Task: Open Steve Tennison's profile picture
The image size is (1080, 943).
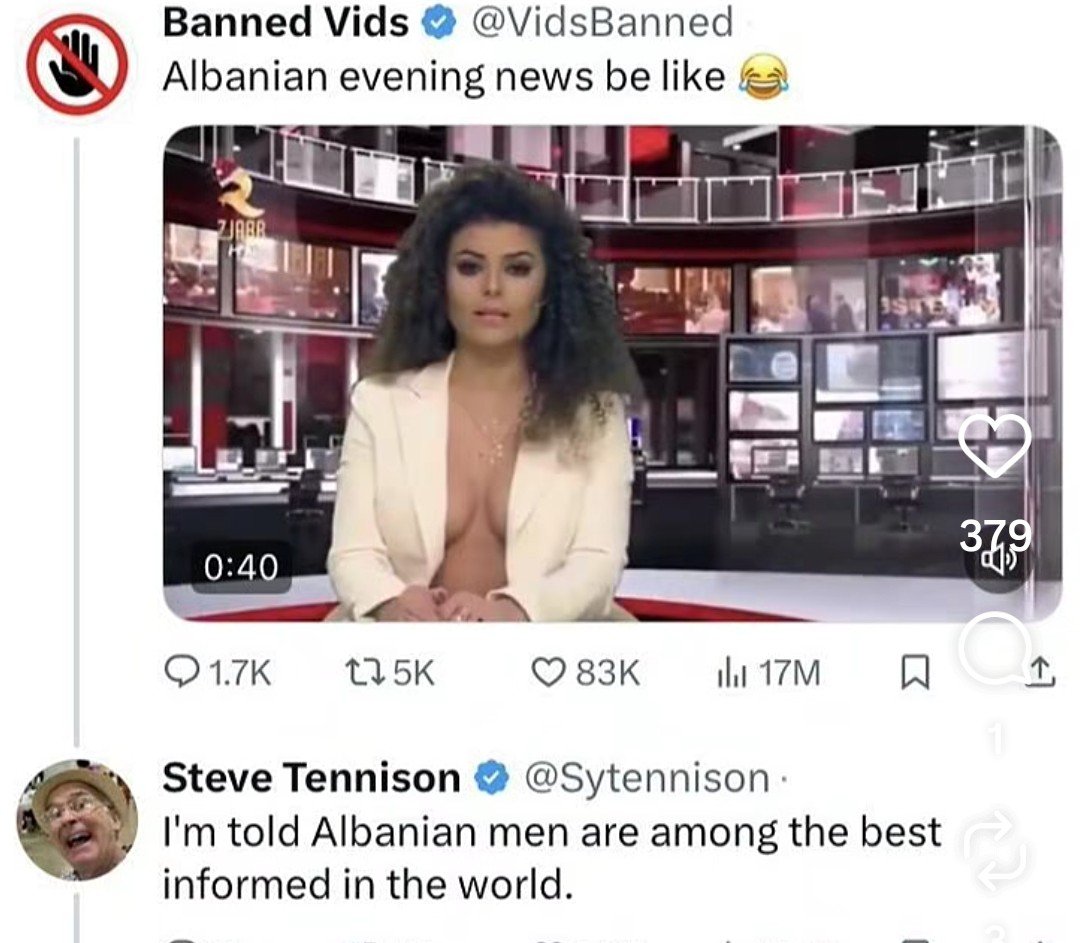Action: click(77, 820)
